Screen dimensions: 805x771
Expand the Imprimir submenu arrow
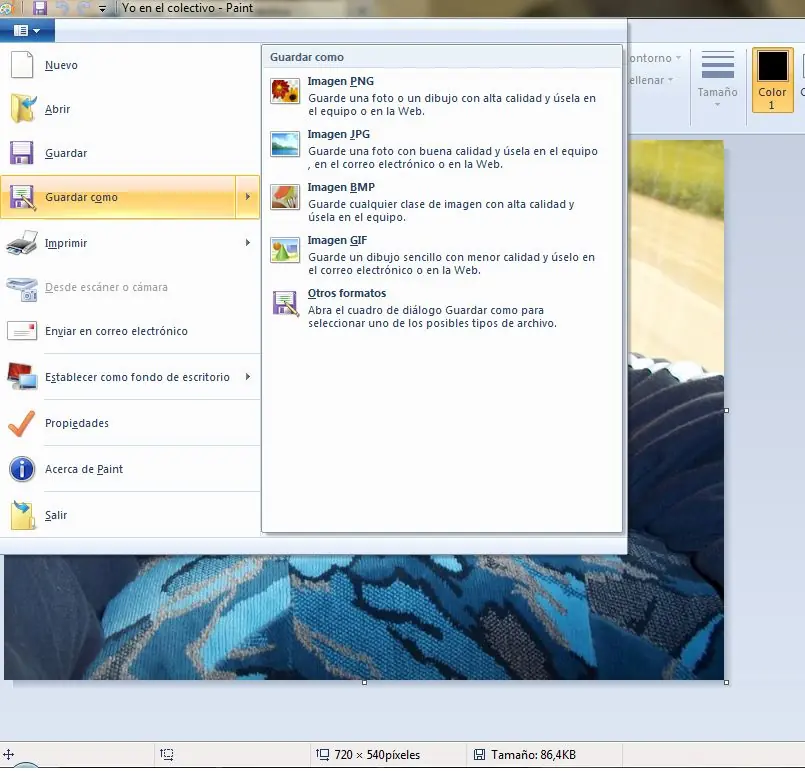coord(247,242)
